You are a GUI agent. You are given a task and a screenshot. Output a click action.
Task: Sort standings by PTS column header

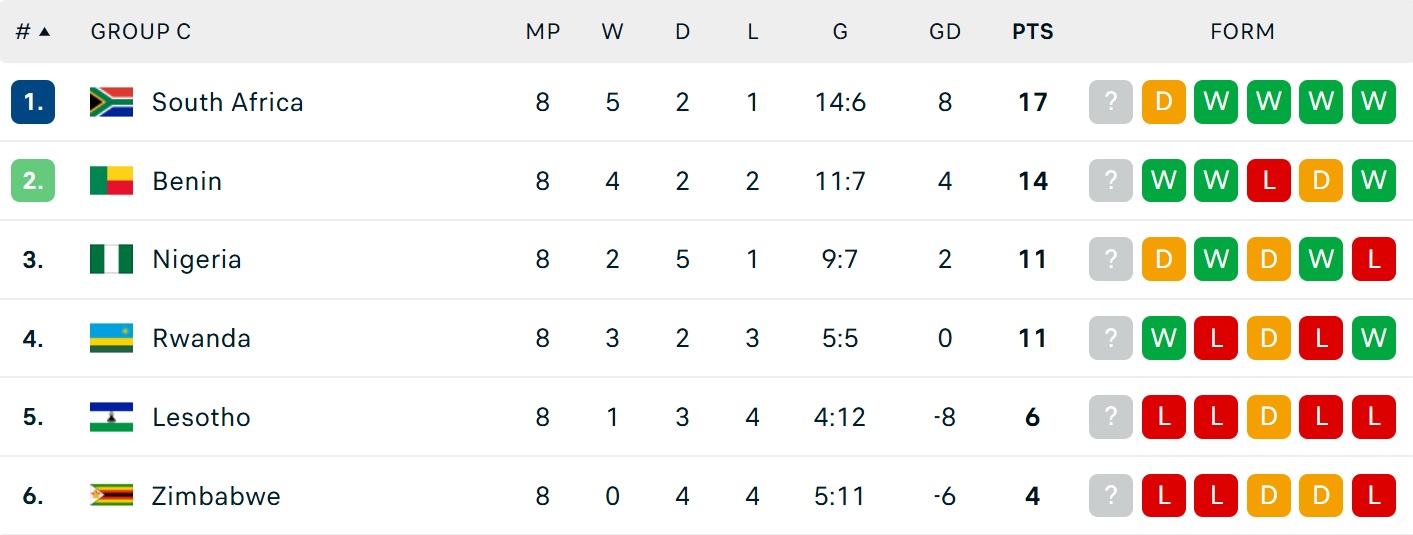pos(1033,32)
